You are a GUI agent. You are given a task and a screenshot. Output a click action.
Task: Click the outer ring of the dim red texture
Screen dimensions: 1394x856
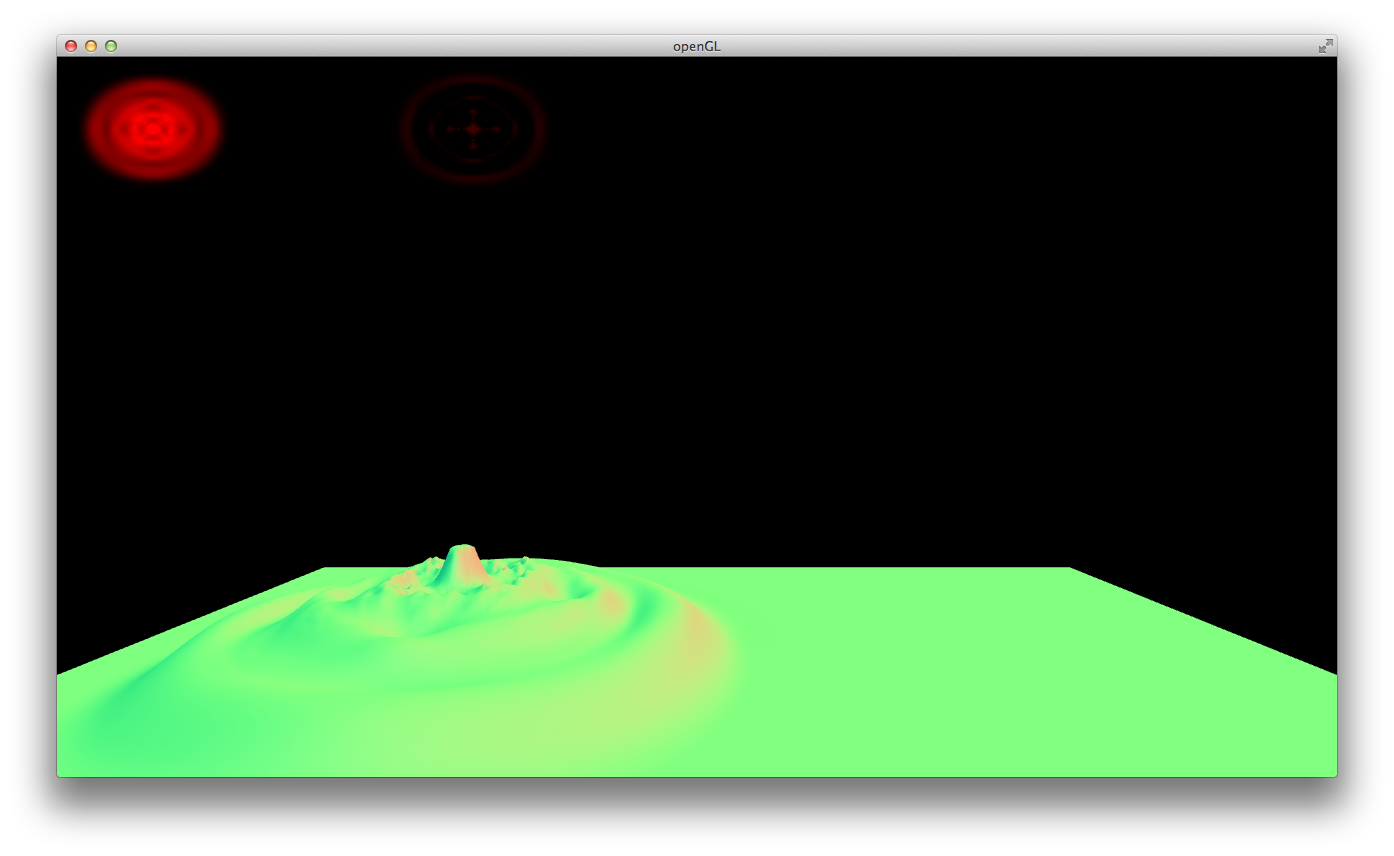click(x=473, y=80)
